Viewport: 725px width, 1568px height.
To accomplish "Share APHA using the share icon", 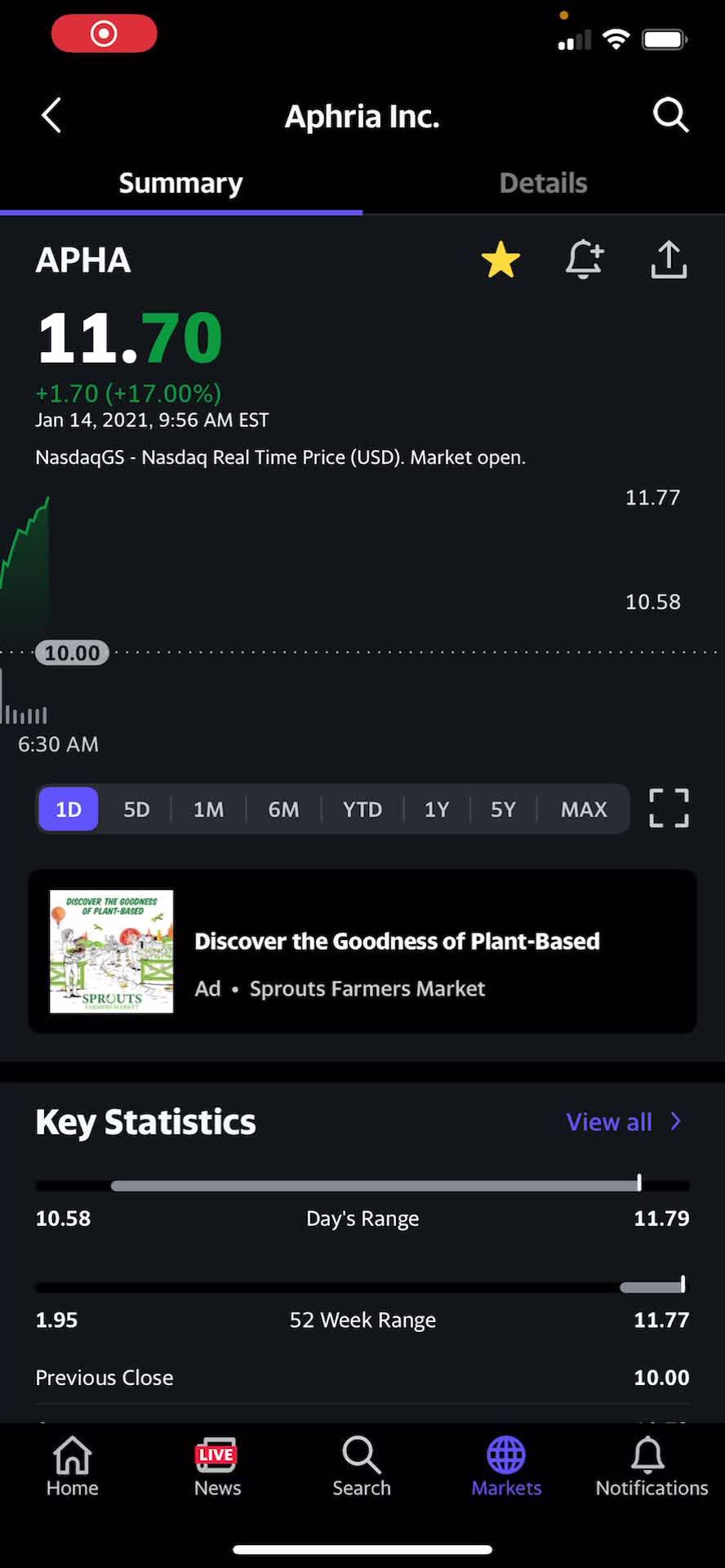I will [669, 260].
